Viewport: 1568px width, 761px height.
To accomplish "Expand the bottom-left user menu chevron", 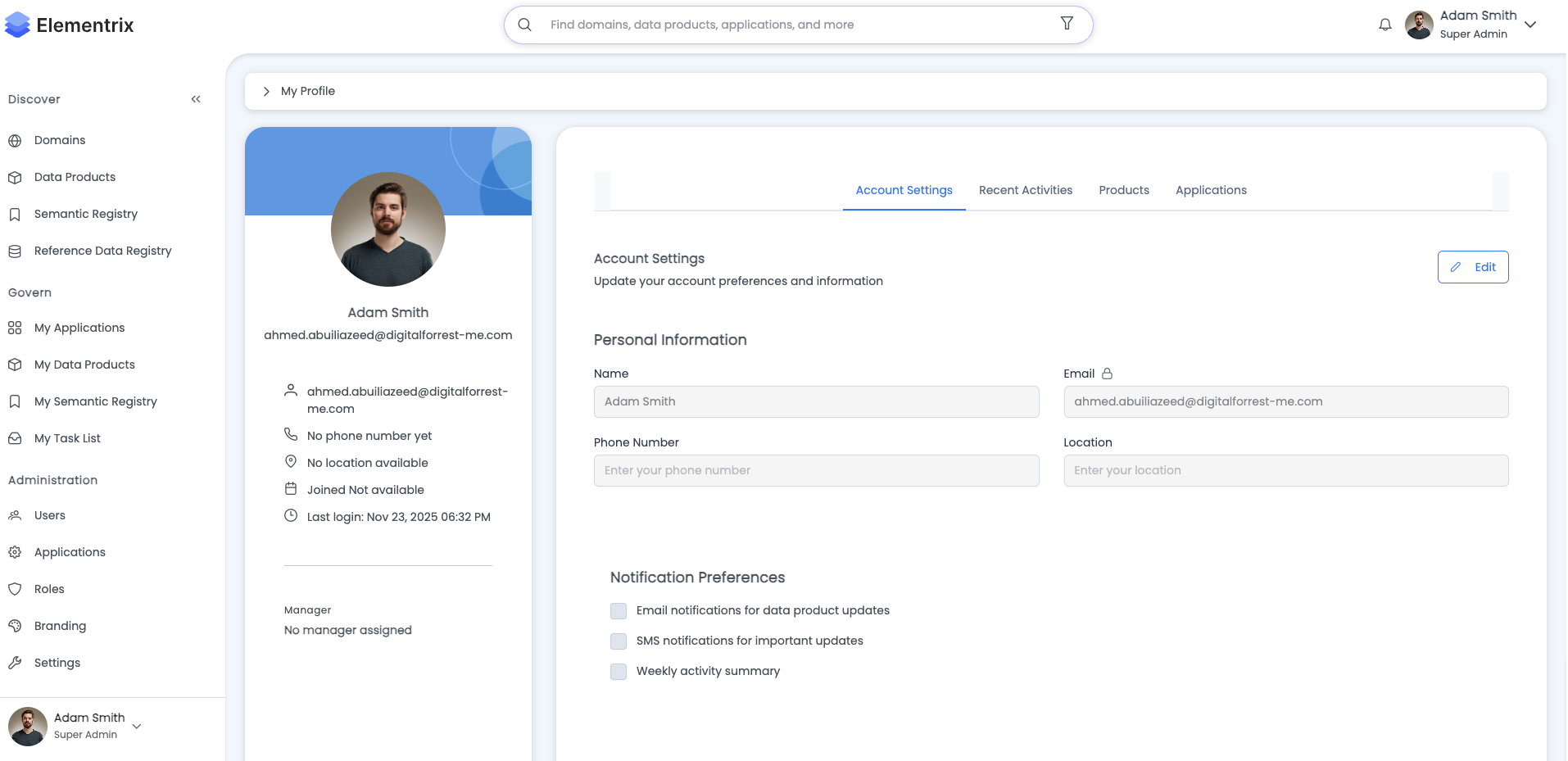I will 137,726.
